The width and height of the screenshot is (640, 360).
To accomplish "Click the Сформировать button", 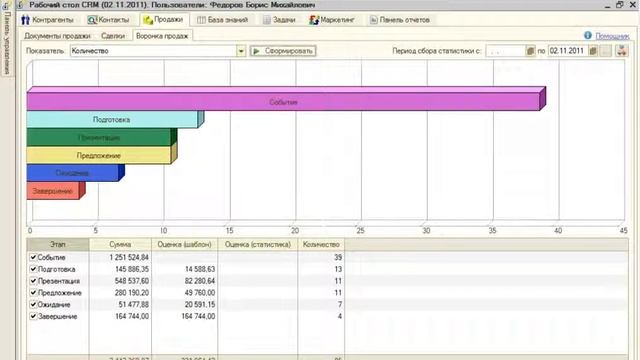I will (x=283, y=51).
